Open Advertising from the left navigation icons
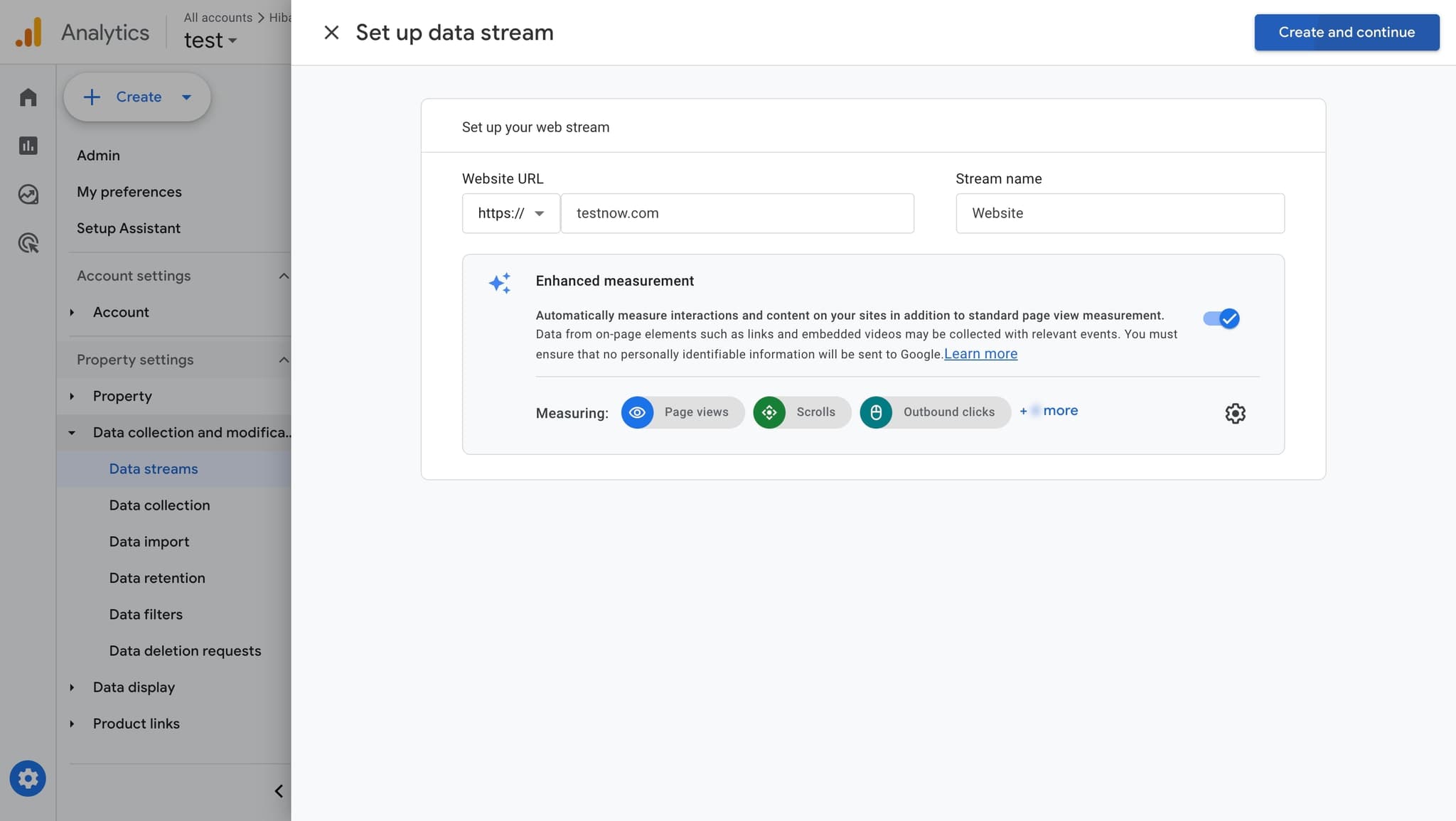This screenshot has height=821, width=1456. [28, 242]
